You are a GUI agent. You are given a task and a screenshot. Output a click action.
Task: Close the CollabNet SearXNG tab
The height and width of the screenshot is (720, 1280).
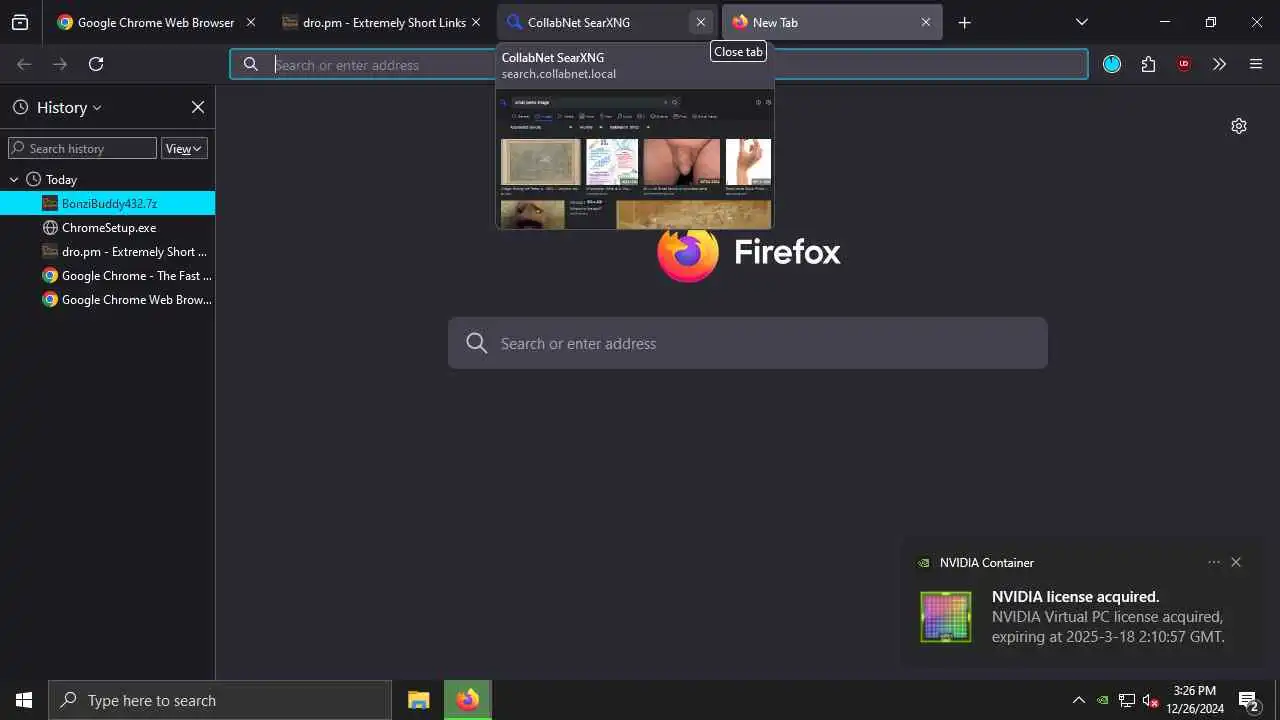tap(701, 22)
